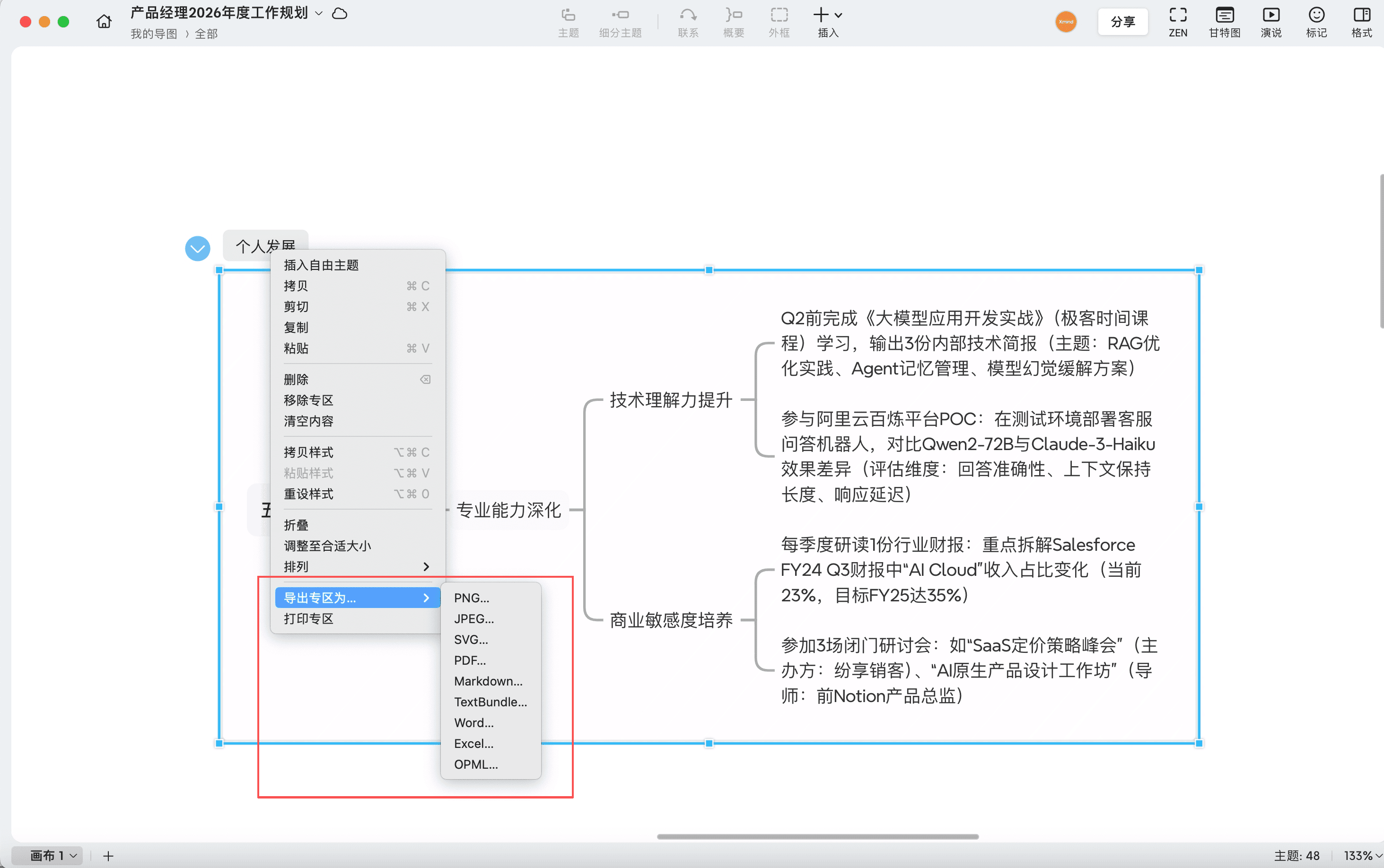This screenshot has width=1384, height=868.
Task: Add a new sheet with plus icon
Action: (108, 856)
